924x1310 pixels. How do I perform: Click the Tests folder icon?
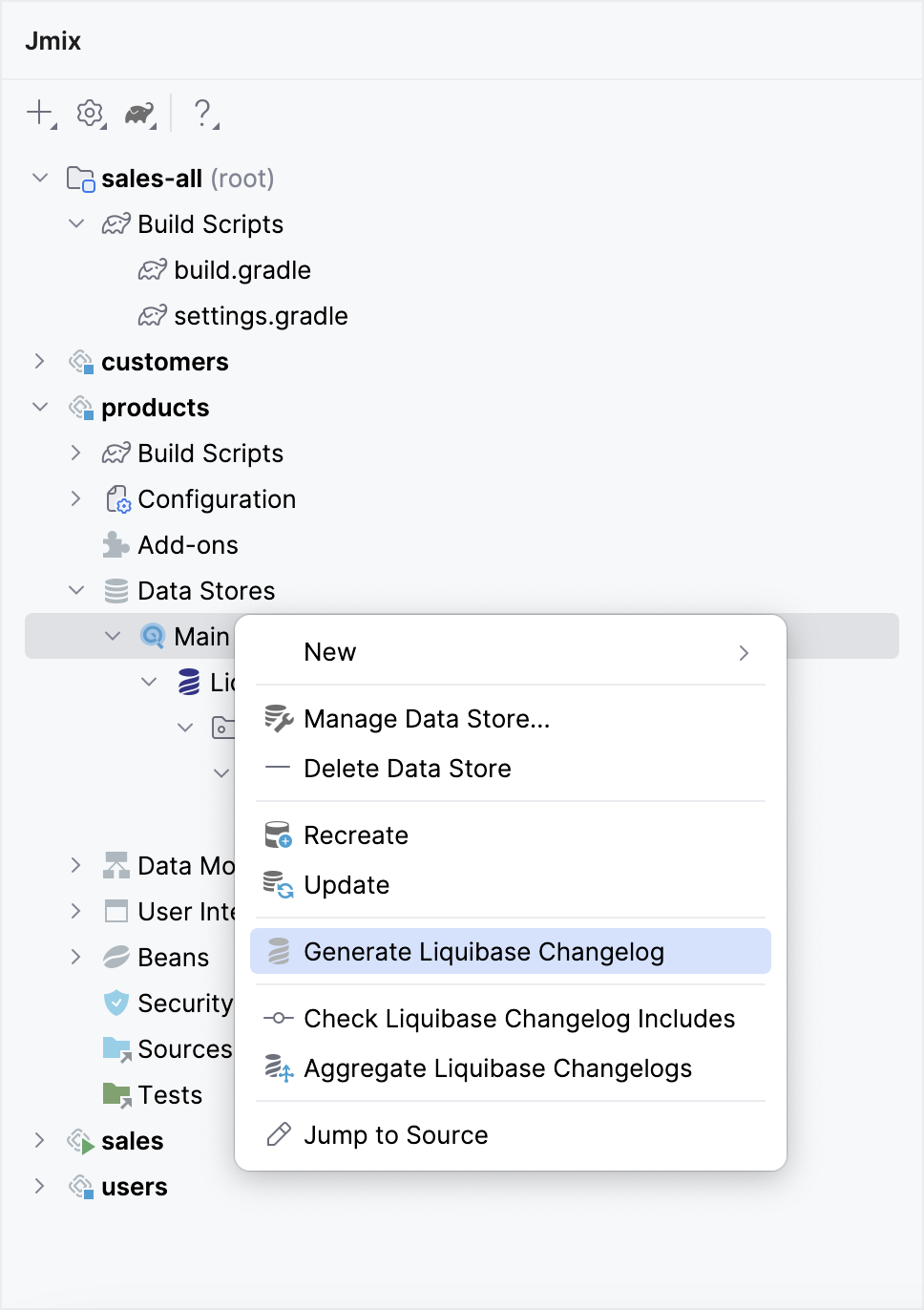click(115, 1094)
